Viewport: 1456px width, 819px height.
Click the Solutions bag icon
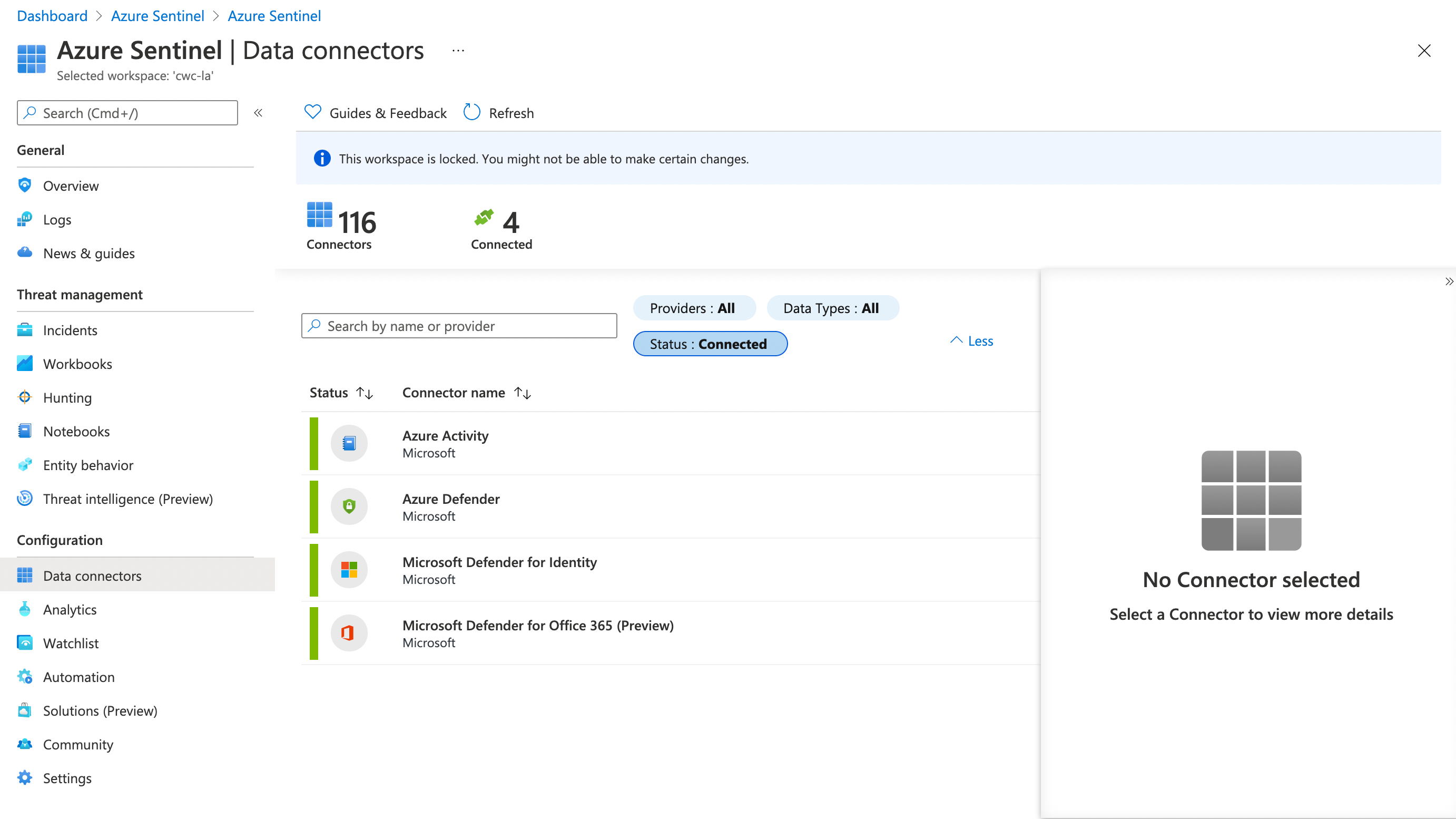[25, 710]
